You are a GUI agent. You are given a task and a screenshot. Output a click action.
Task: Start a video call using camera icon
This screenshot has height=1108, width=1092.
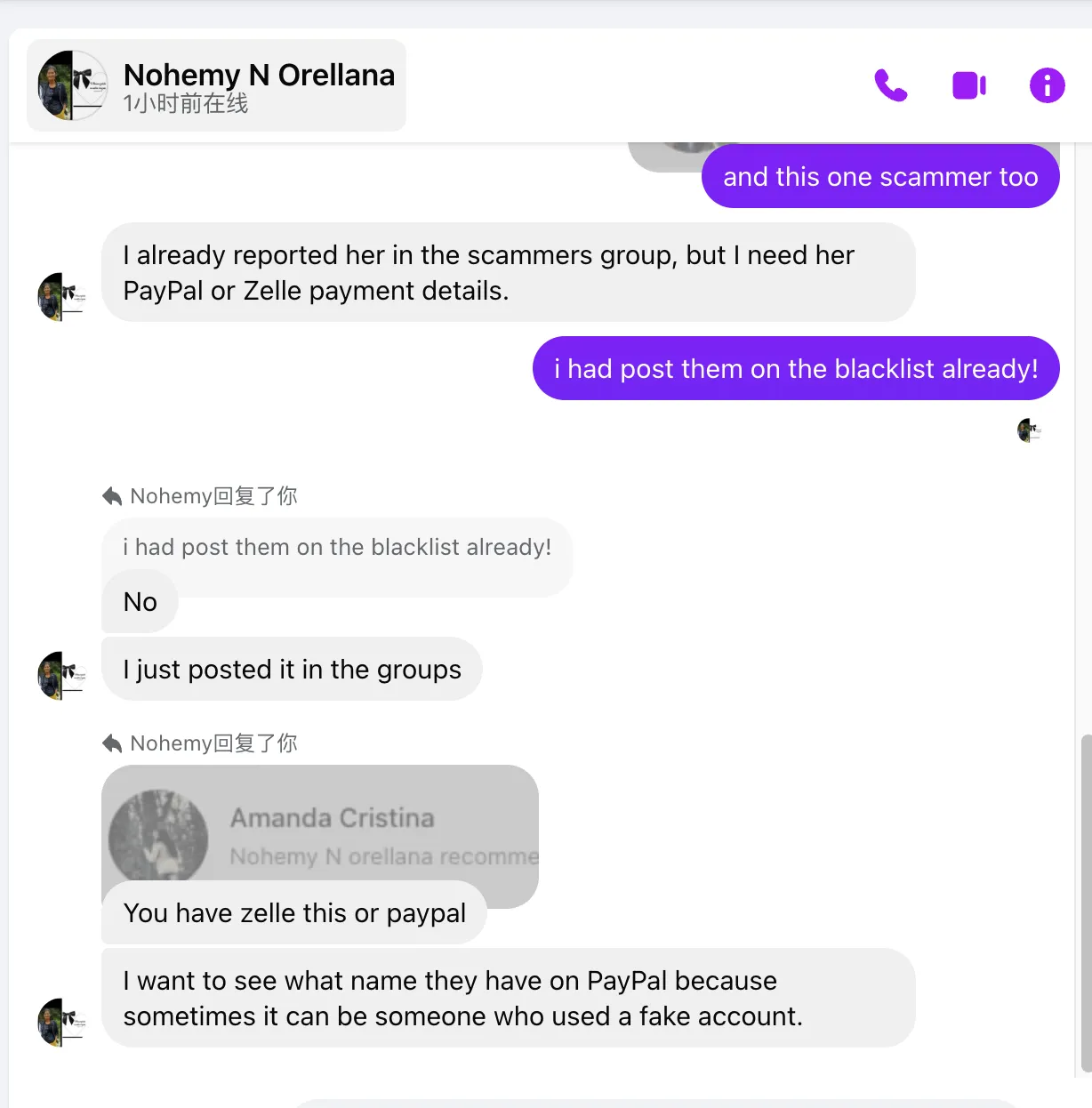(x=969, y=85)
